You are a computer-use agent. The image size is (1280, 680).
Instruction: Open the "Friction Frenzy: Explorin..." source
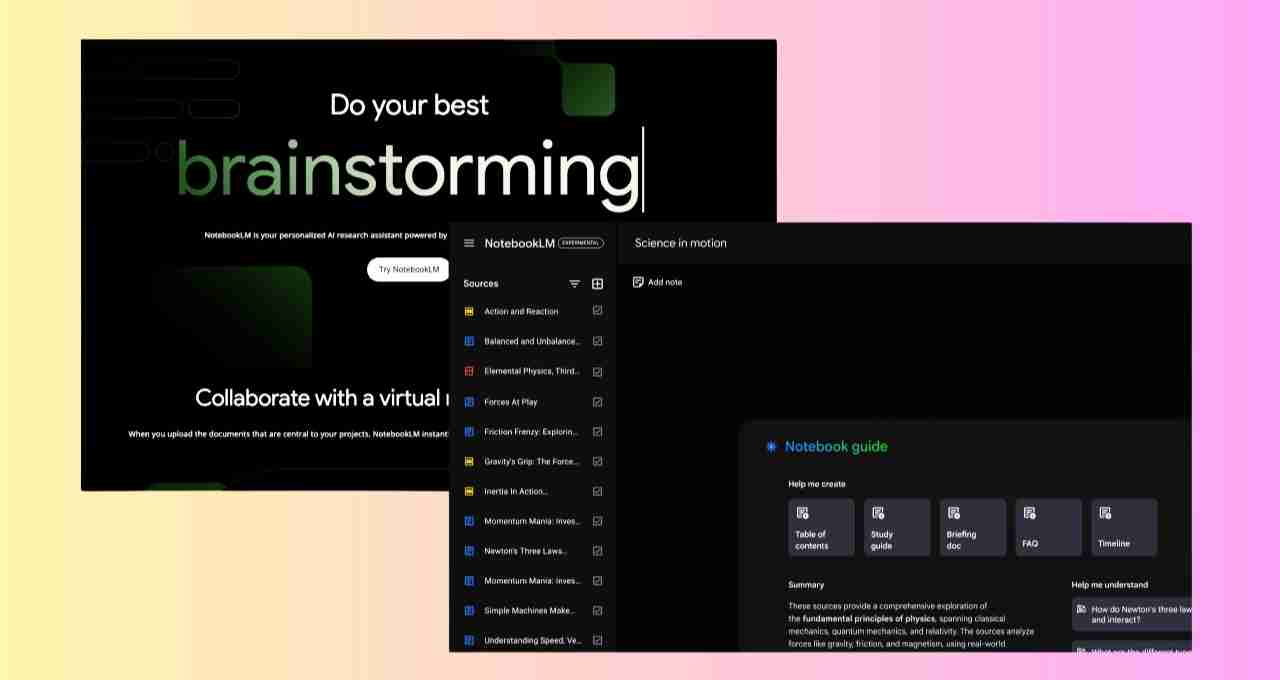531,431
